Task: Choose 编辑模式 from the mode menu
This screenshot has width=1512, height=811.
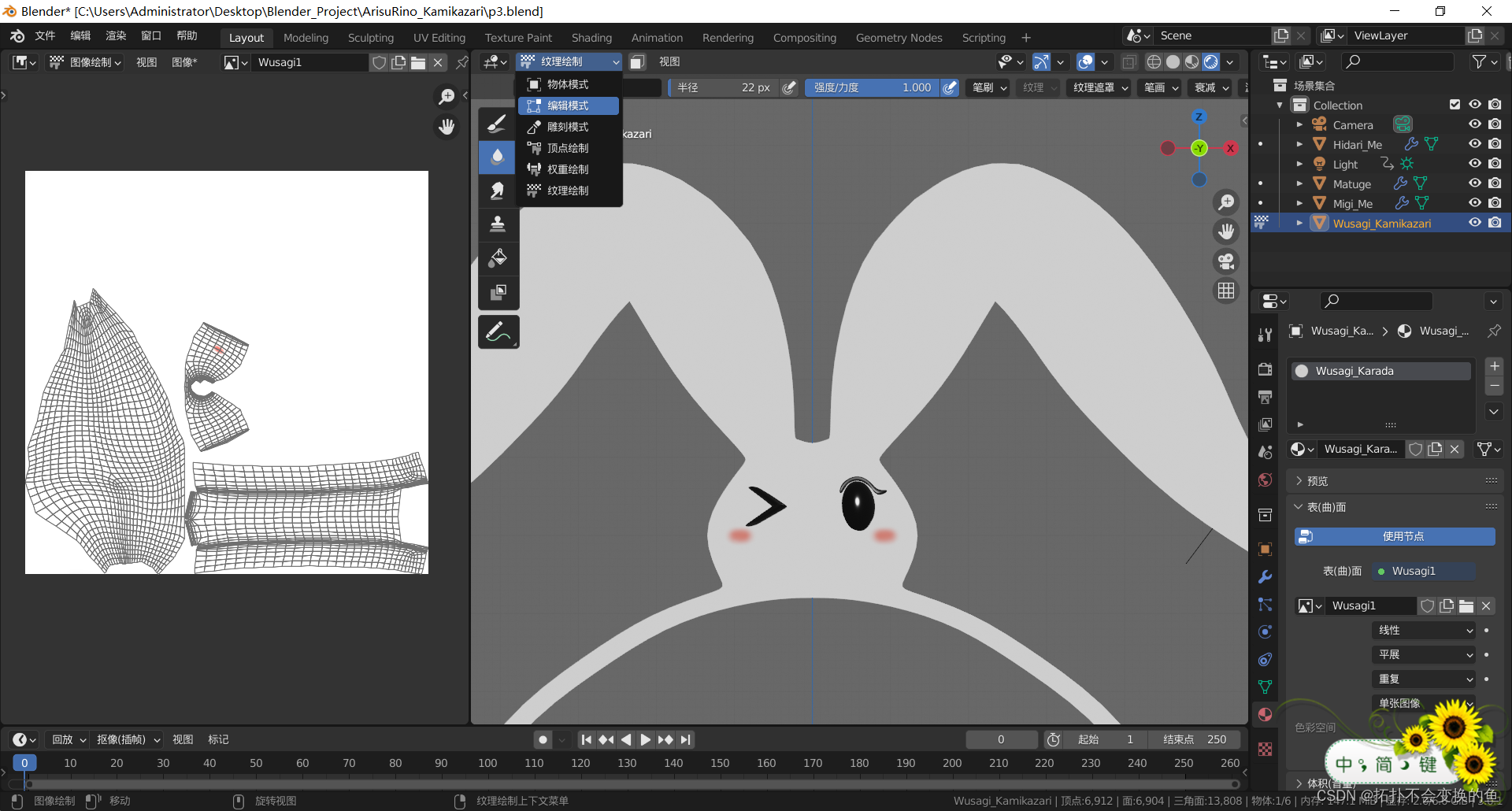Action: 568,106
